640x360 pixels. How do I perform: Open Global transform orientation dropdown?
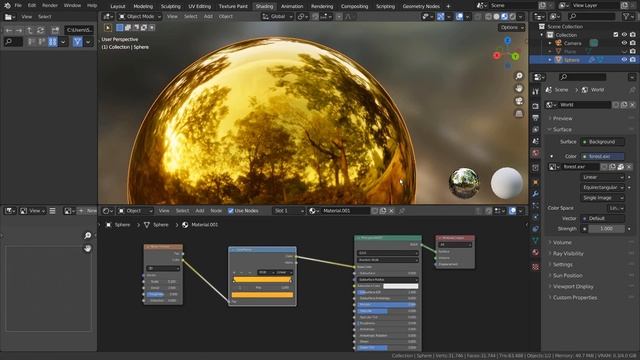[278, 17]
